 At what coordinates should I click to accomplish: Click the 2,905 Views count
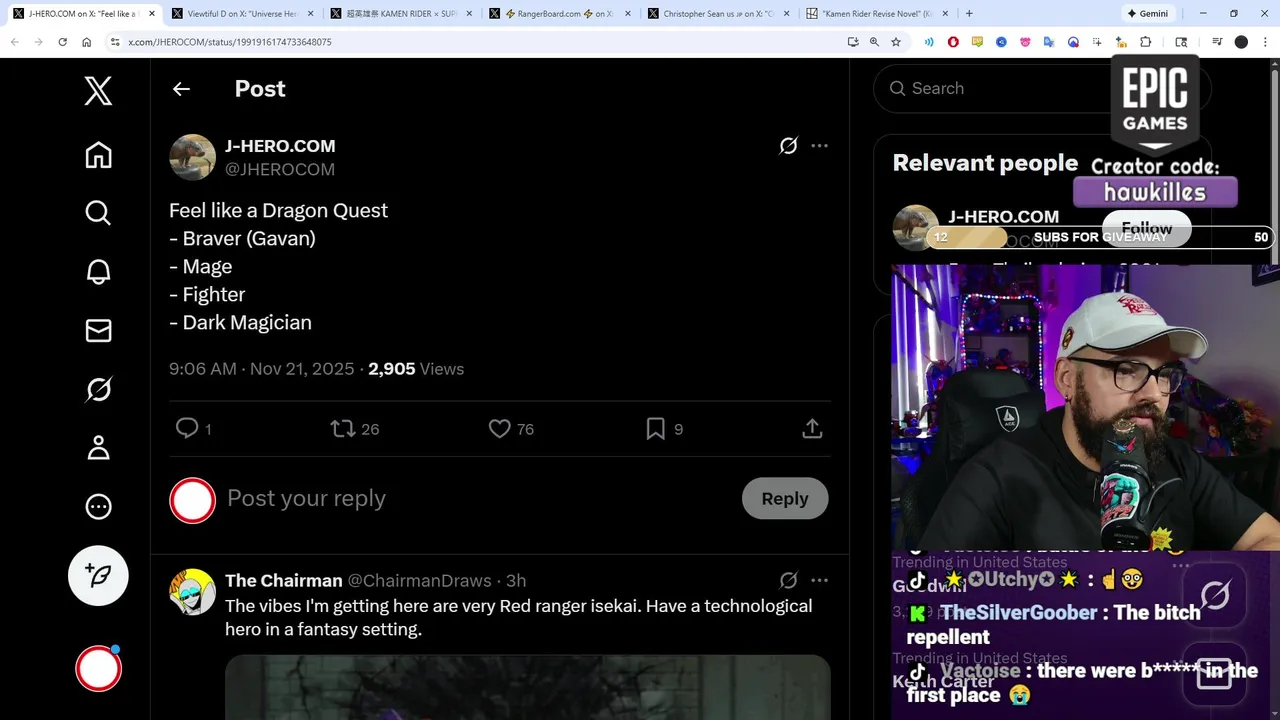(416, 369)
